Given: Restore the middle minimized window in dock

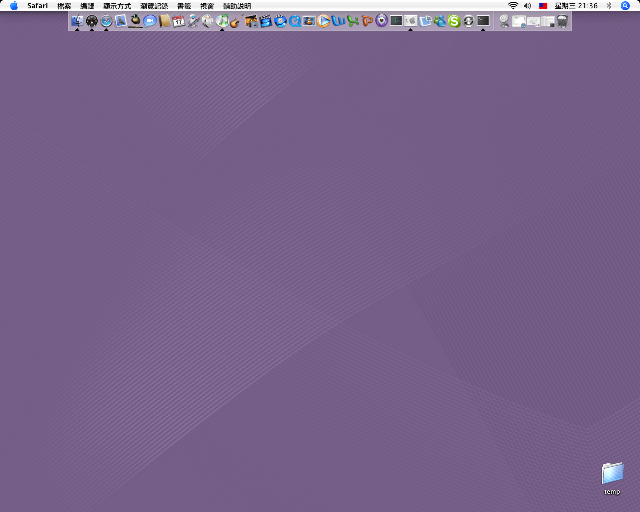Looking at the screenshot, I should click(533, 21).
